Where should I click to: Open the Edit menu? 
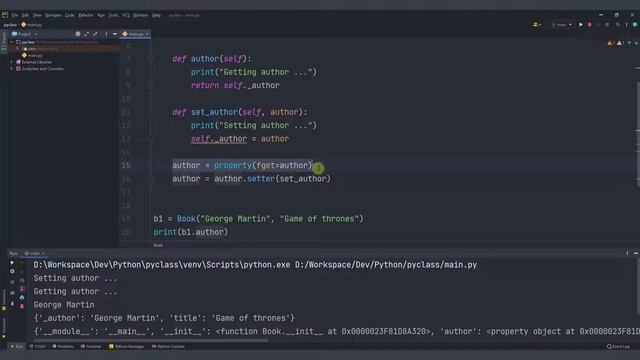[x=25, y=15]
